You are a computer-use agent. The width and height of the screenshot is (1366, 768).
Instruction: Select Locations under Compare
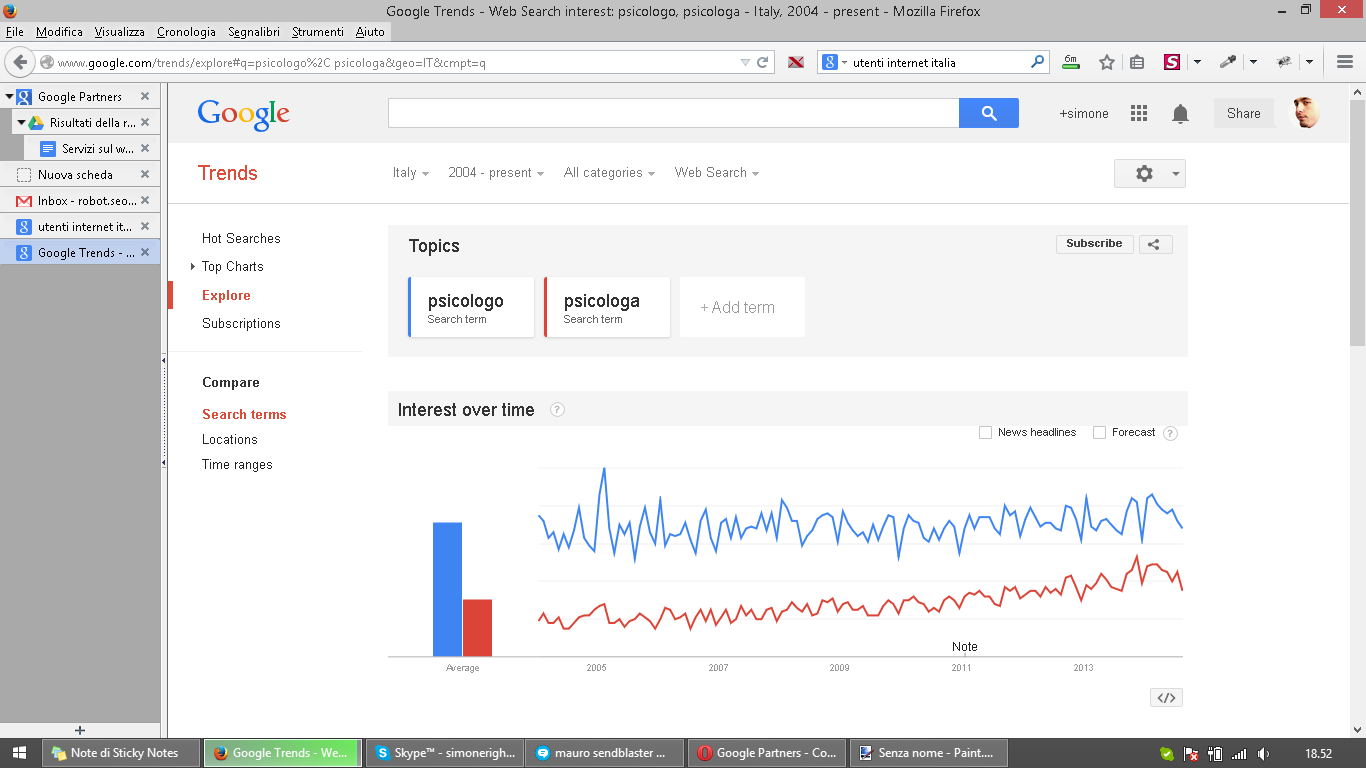(x=230, y=440)
